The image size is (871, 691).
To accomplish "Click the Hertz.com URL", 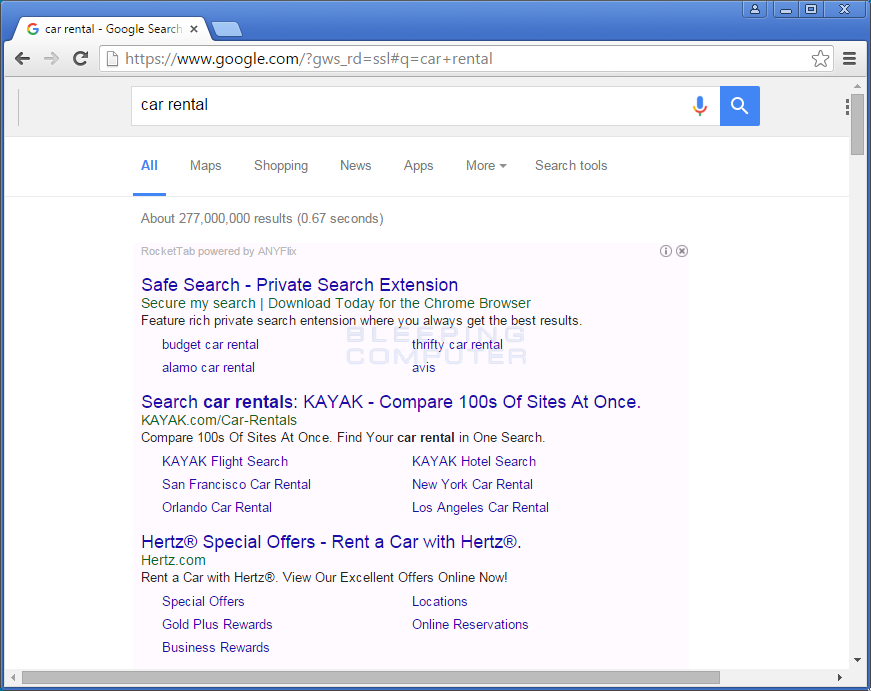I will [x=173, y=560].
